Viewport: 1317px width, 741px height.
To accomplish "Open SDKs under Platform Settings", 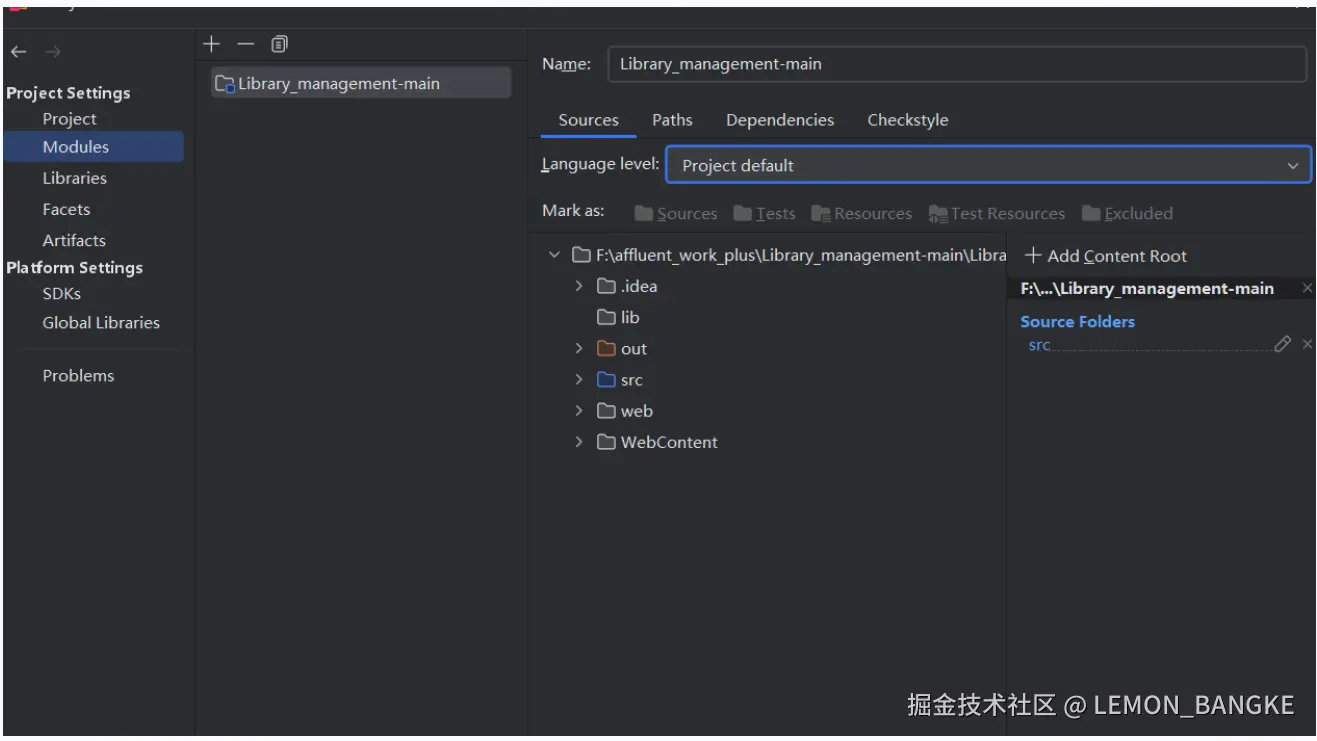I will pyautogui.click(x=61, y=294).
